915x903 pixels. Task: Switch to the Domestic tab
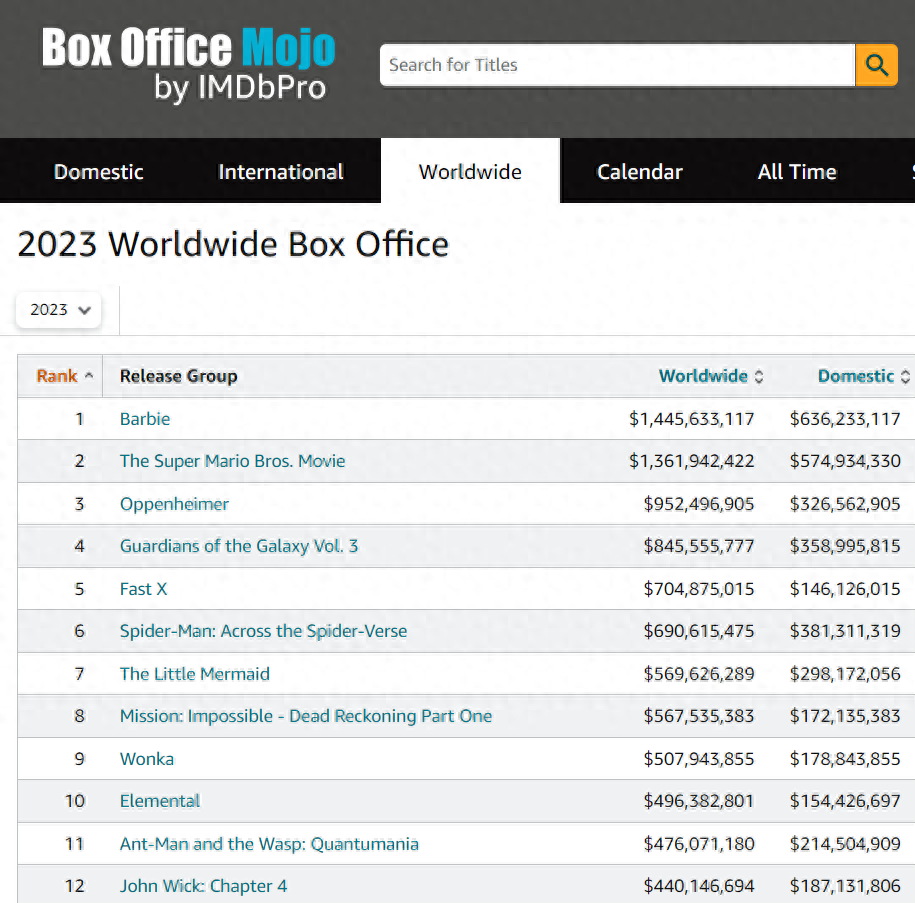point(98,172)
